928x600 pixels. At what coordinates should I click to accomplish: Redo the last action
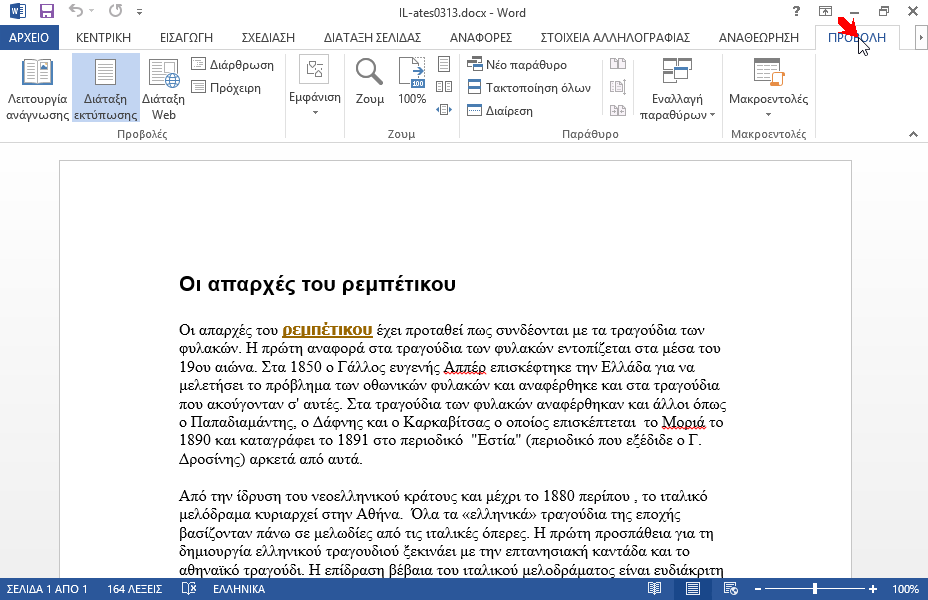(115, 11)
